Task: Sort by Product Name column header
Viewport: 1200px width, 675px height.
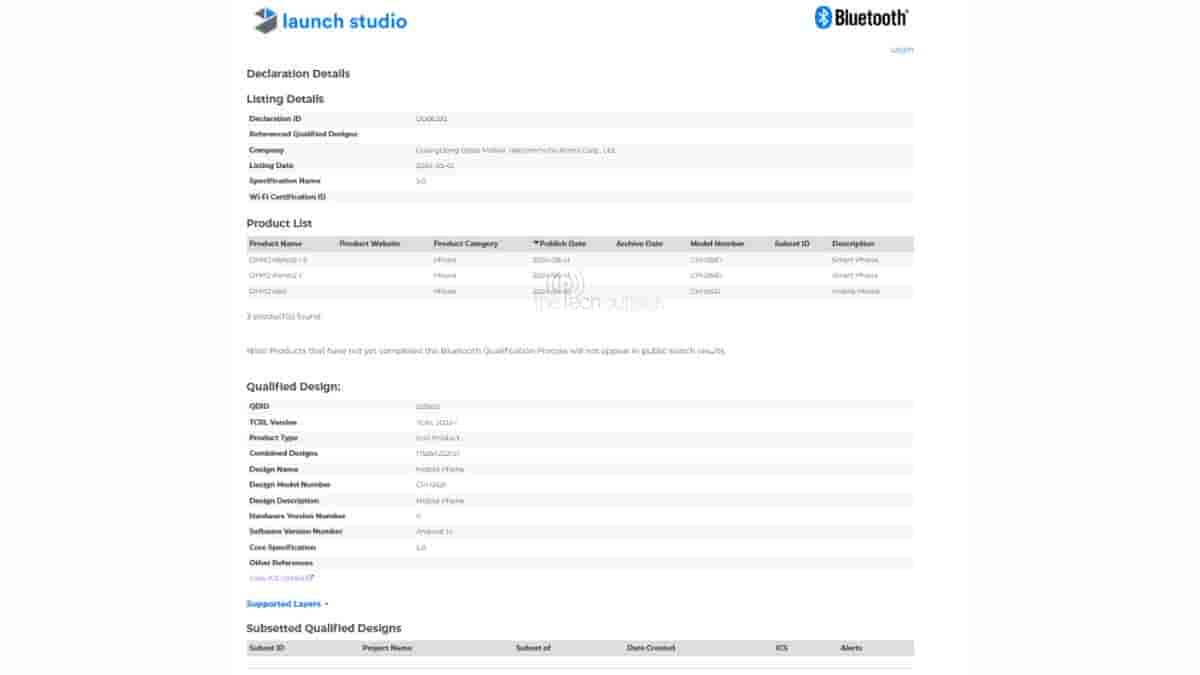Action: click(x=275, y=244)
